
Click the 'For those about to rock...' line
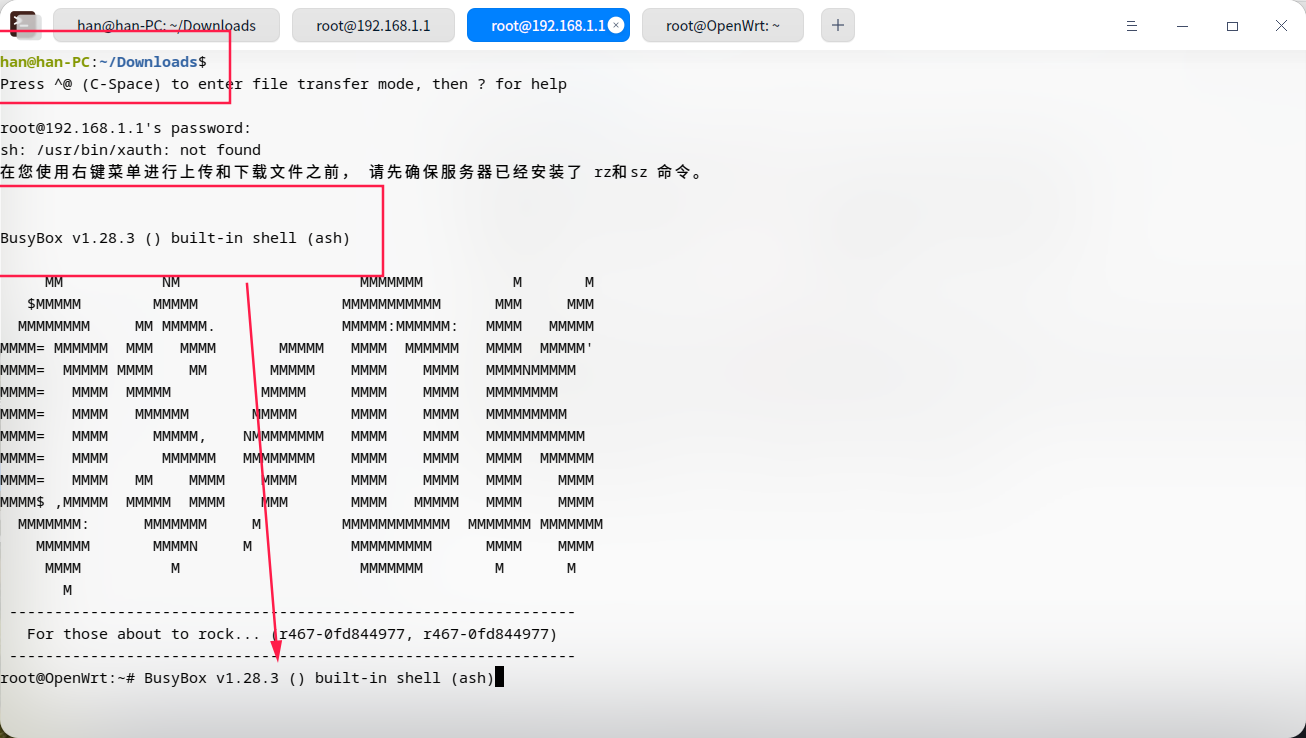click(292, 634)
